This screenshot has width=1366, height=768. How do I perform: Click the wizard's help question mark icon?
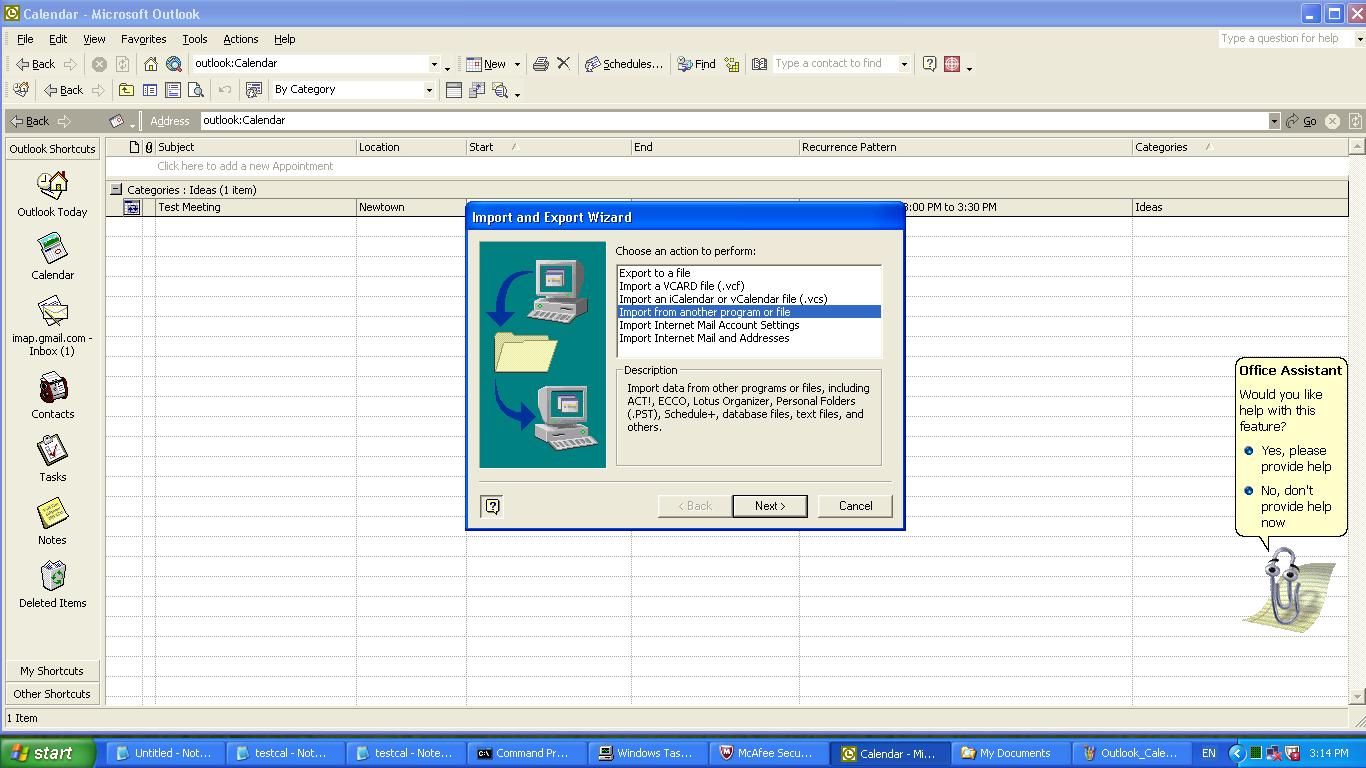(x=492, y=506)
